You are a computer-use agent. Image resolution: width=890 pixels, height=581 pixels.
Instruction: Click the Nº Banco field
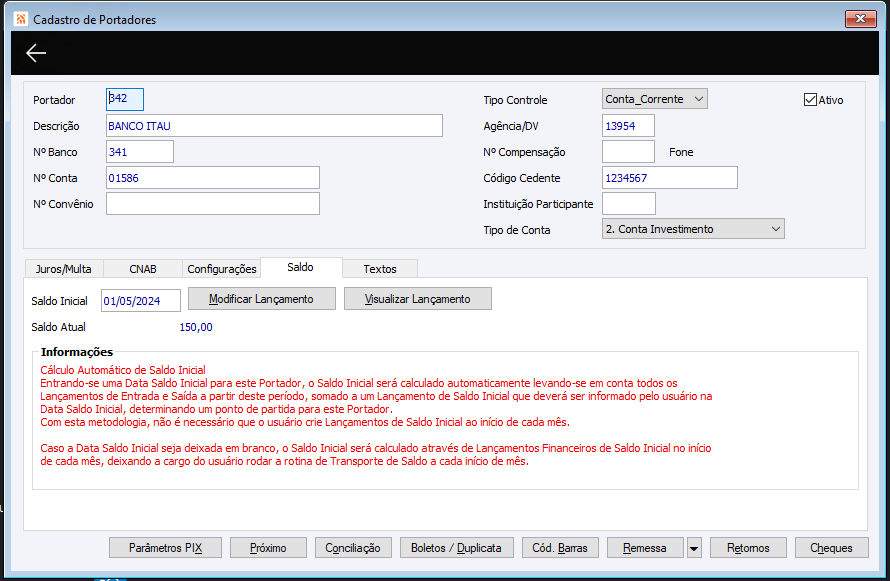click(140, 151)
